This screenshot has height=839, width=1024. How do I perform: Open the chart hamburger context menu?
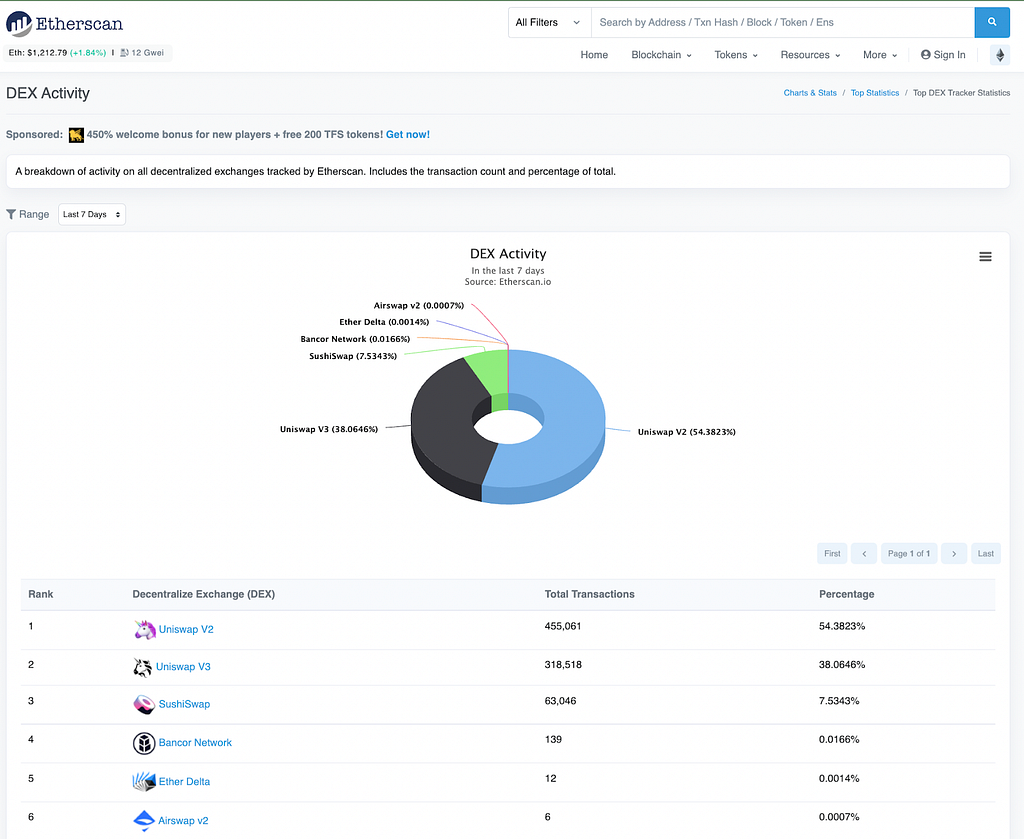pyautogui.click(x=985, y=257)
